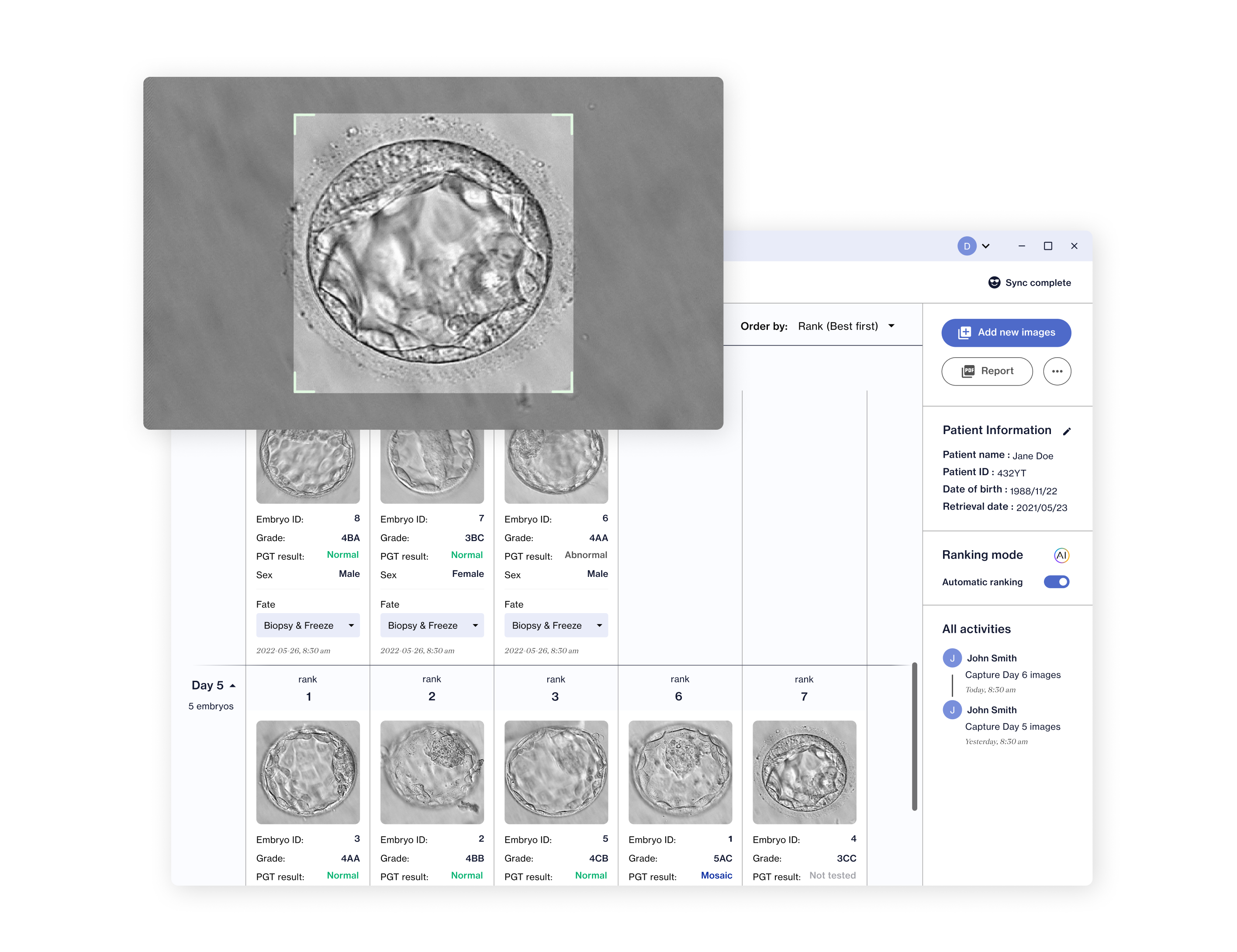The image size is (1237, 952).
Task: Open Embryo ID 8 thumbnail image
Action: pos(308,466)
